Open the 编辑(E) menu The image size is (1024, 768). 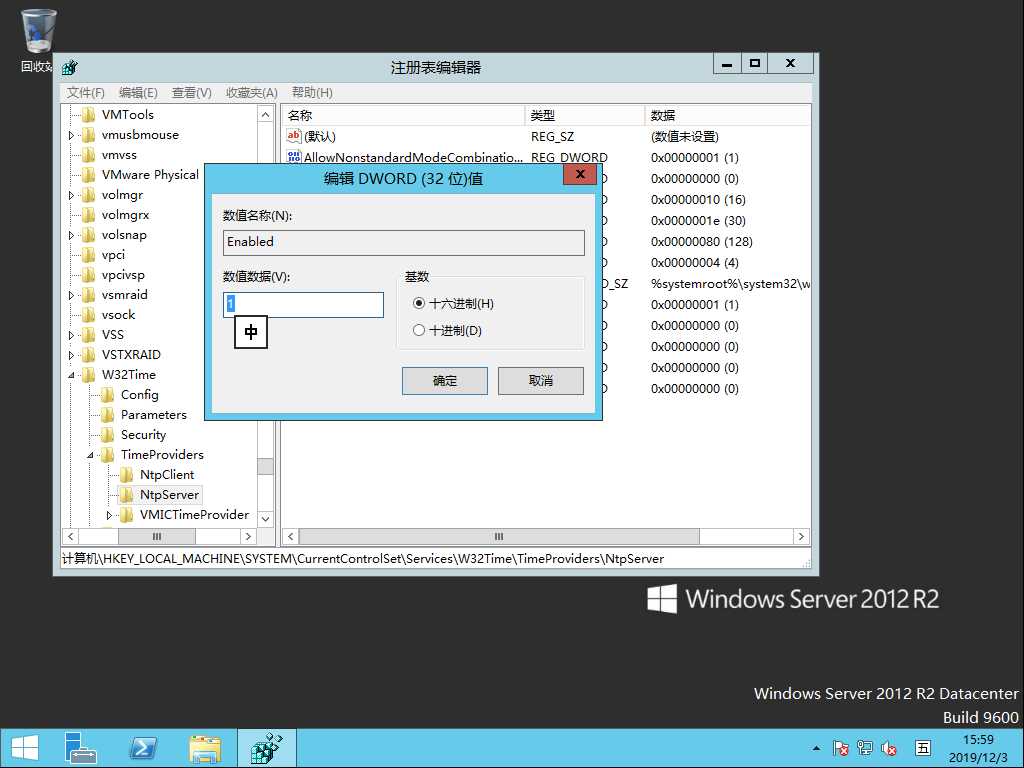tap(138, 93)
